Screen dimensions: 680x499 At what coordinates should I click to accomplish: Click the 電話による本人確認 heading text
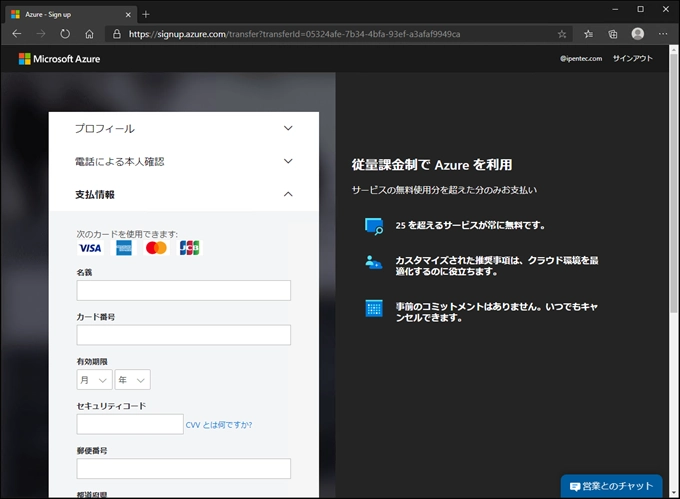click(x=120, y=162)
